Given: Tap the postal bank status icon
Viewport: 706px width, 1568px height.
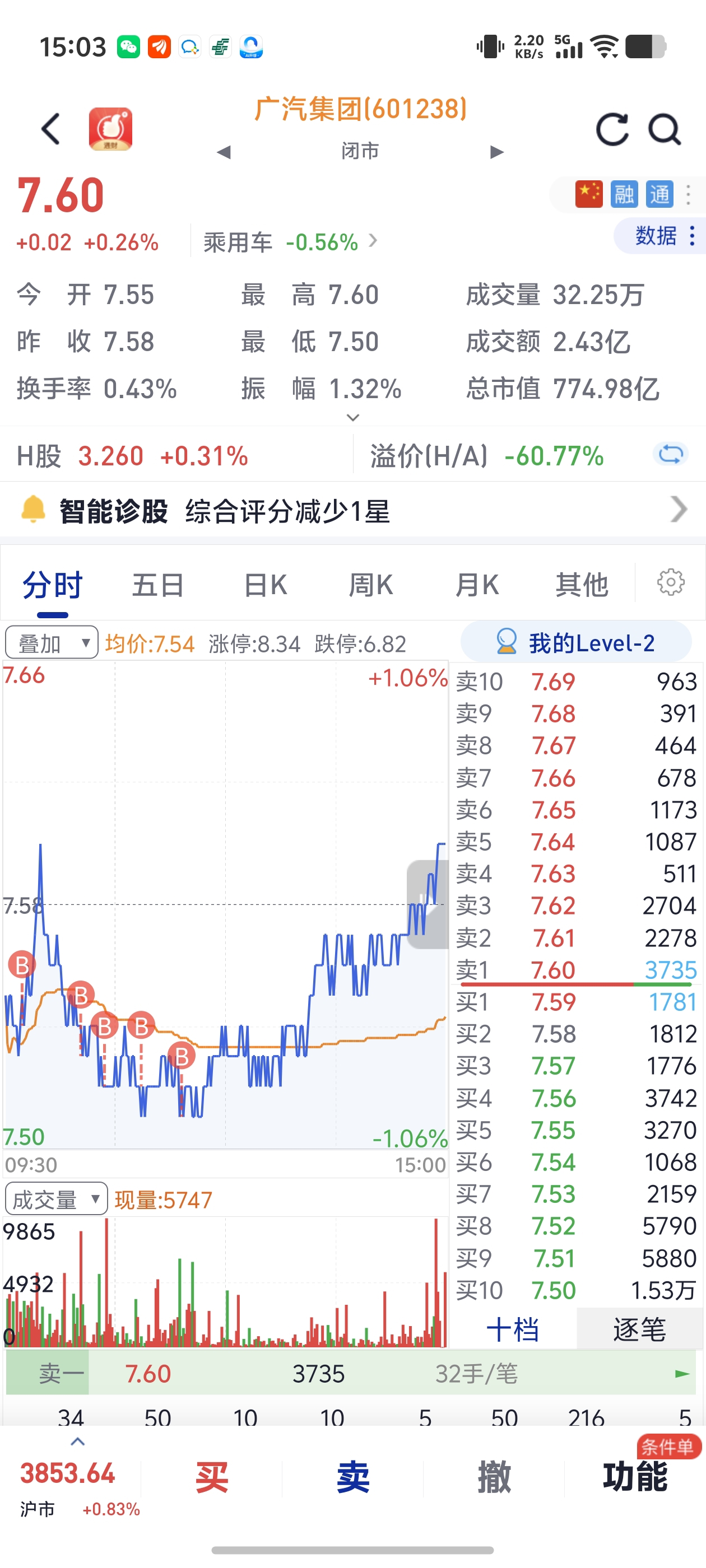Looking at the screenshot, I should click(221, 47).
